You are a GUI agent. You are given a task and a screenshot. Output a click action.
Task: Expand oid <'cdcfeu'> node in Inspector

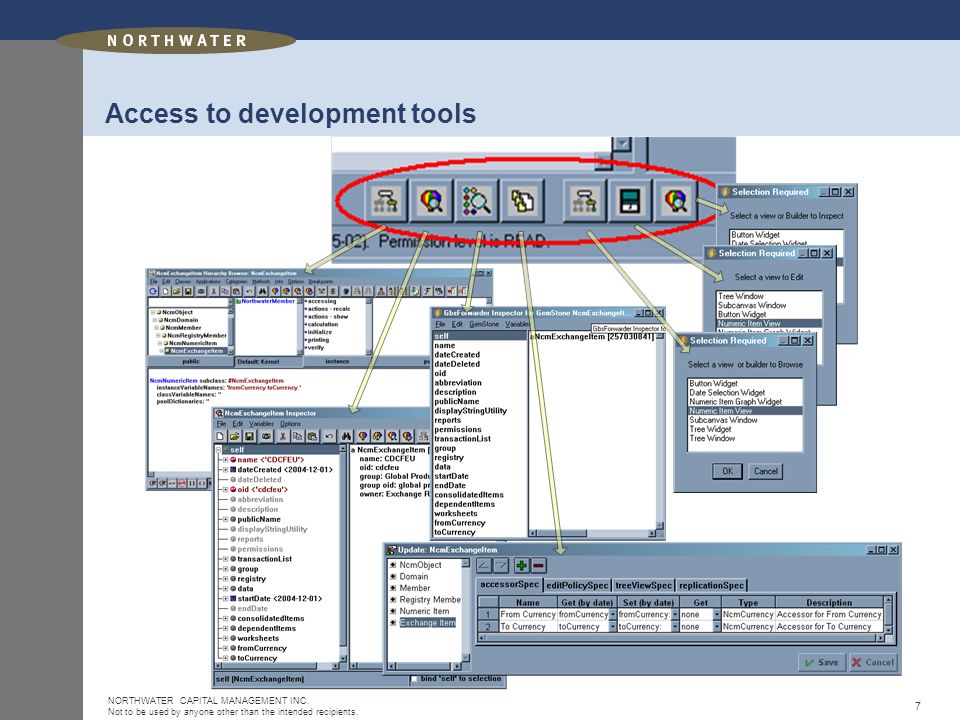(225, 490)
